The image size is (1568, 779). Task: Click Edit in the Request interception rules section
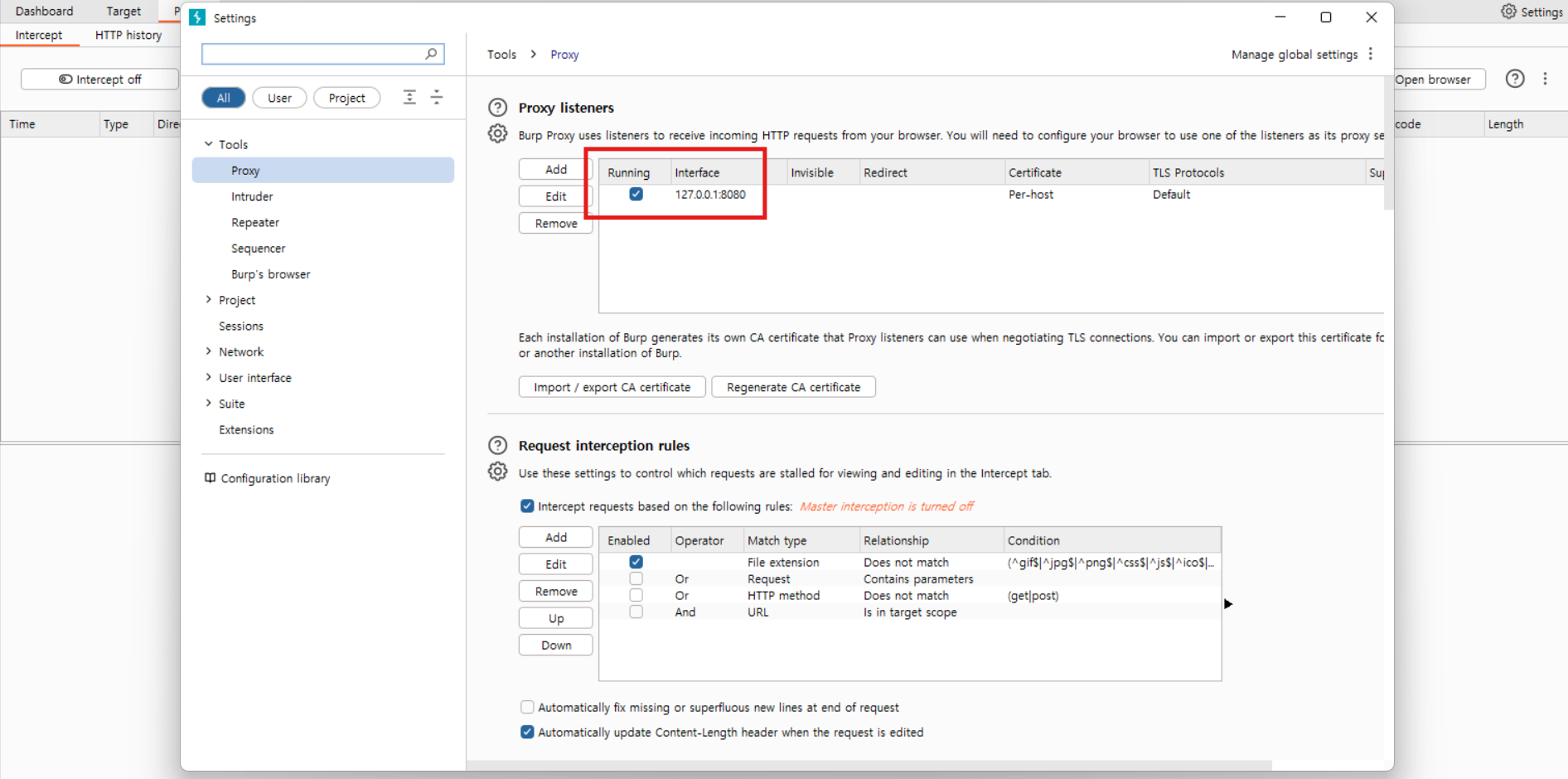coord(556,564)
